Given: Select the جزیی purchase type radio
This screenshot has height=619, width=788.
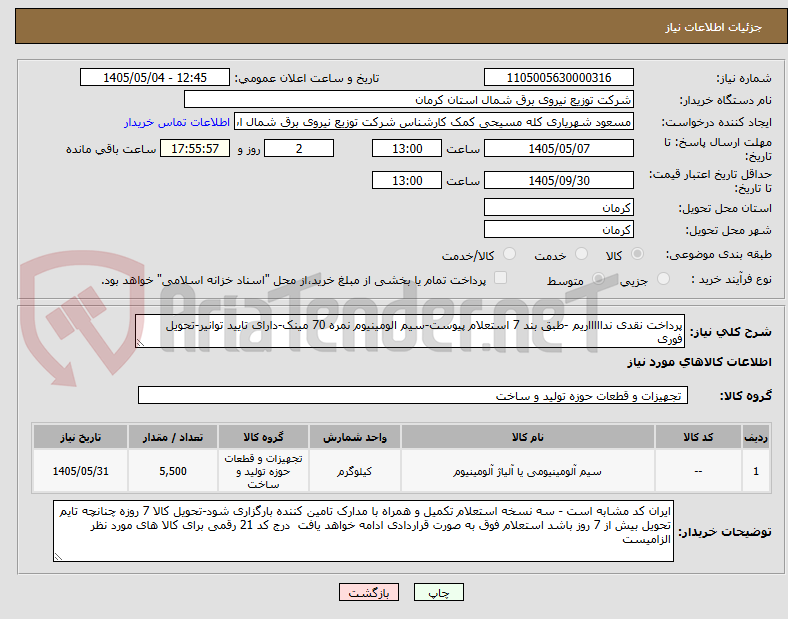Looking at the screenshot, I should [x=663, y=279].
